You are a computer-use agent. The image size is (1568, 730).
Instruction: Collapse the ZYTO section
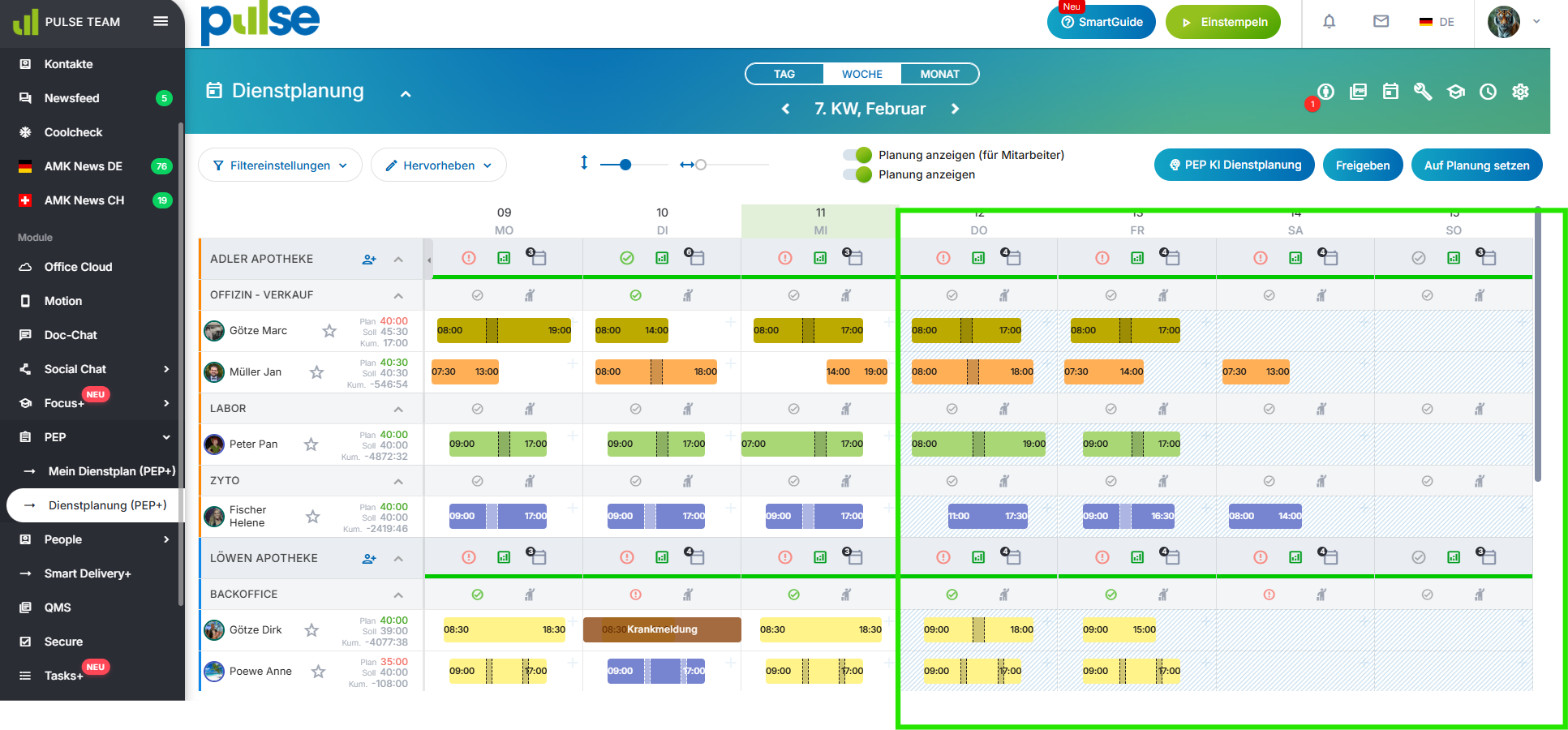point(398,481)
